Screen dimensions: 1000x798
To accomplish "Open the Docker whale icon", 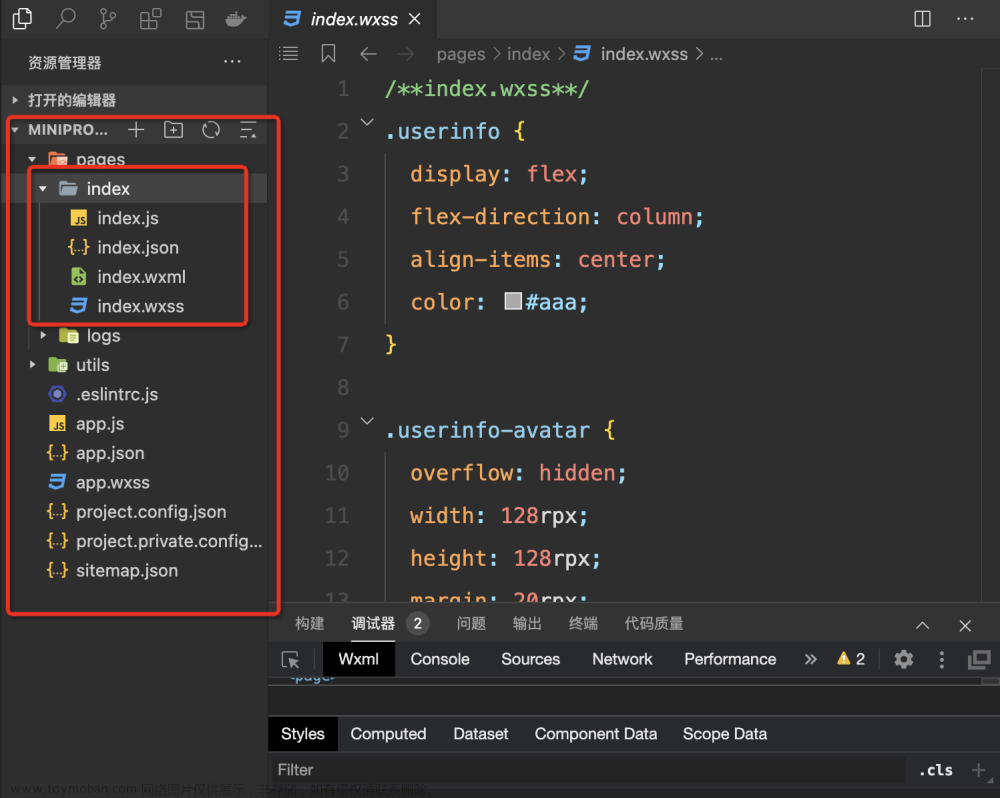I will click(236, 20).
